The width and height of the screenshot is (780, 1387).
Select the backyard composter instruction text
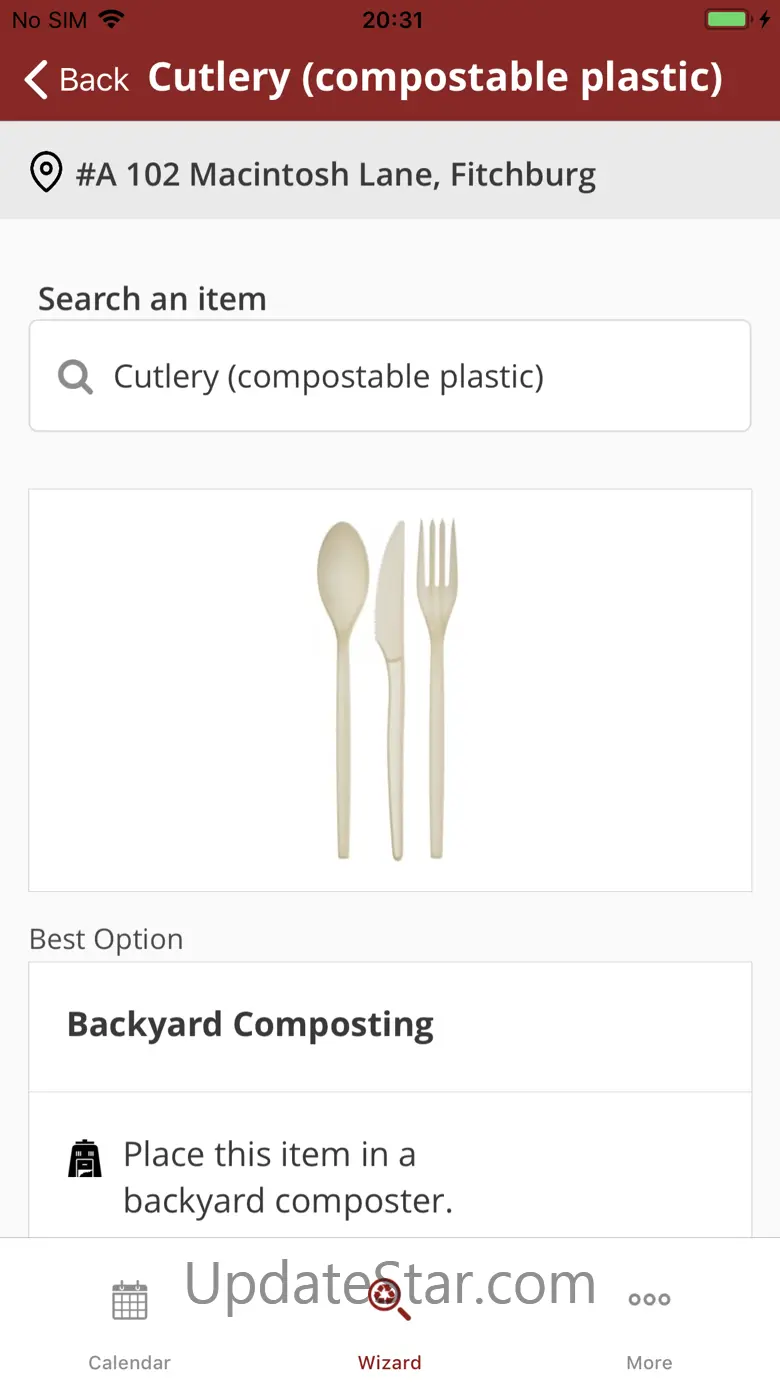(x=288, y=1177)
